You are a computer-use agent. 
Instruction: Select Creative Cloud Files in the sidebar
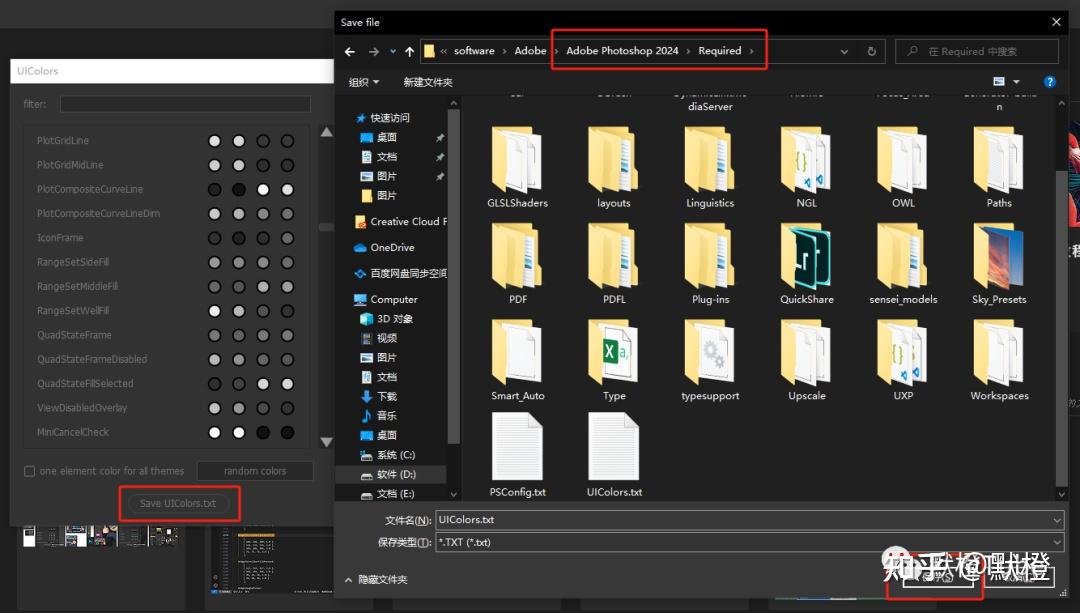(400, 221)
